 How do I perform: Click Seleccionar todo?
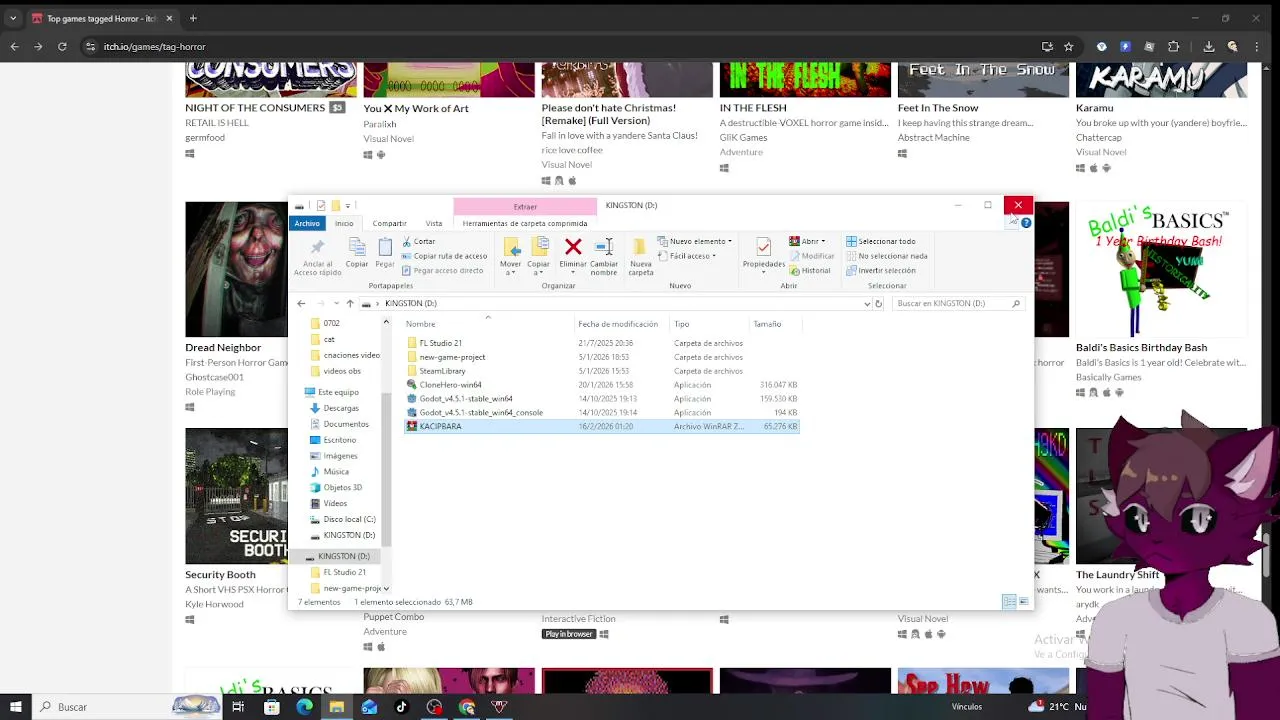pos(880,241)
